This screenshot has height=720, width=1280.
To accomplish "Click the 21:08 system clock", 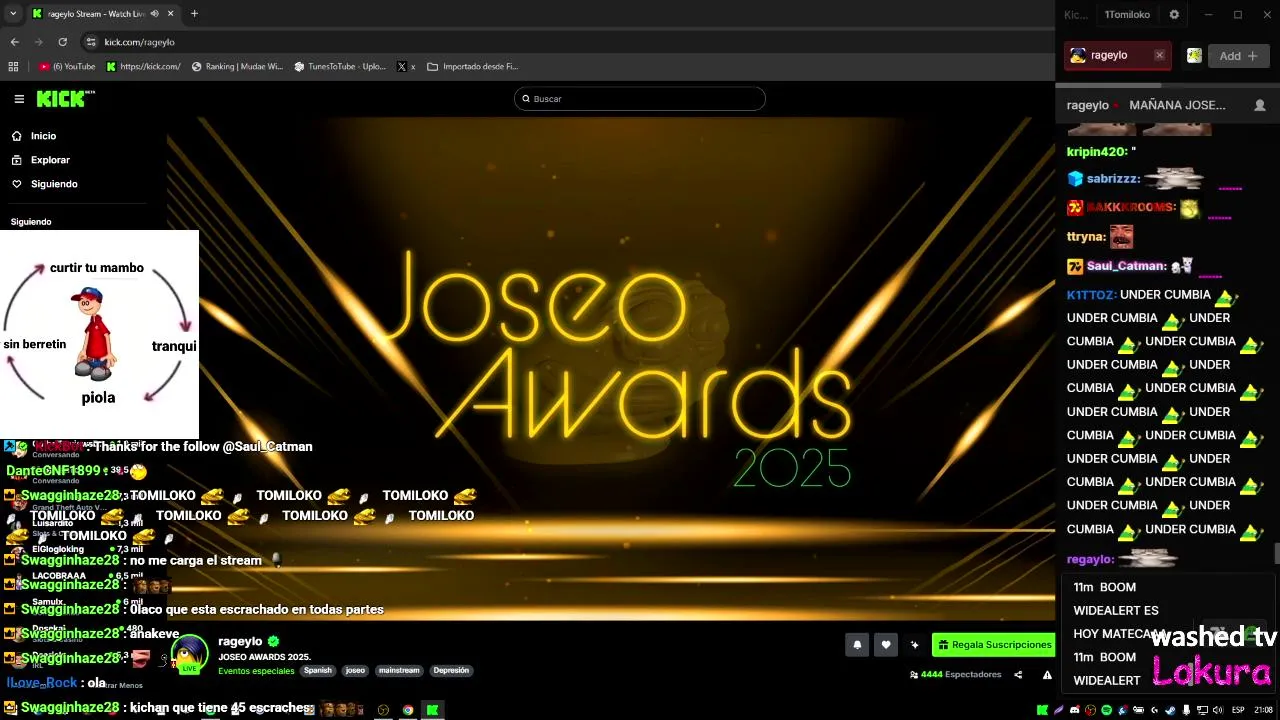I will tap(1264, 710).
